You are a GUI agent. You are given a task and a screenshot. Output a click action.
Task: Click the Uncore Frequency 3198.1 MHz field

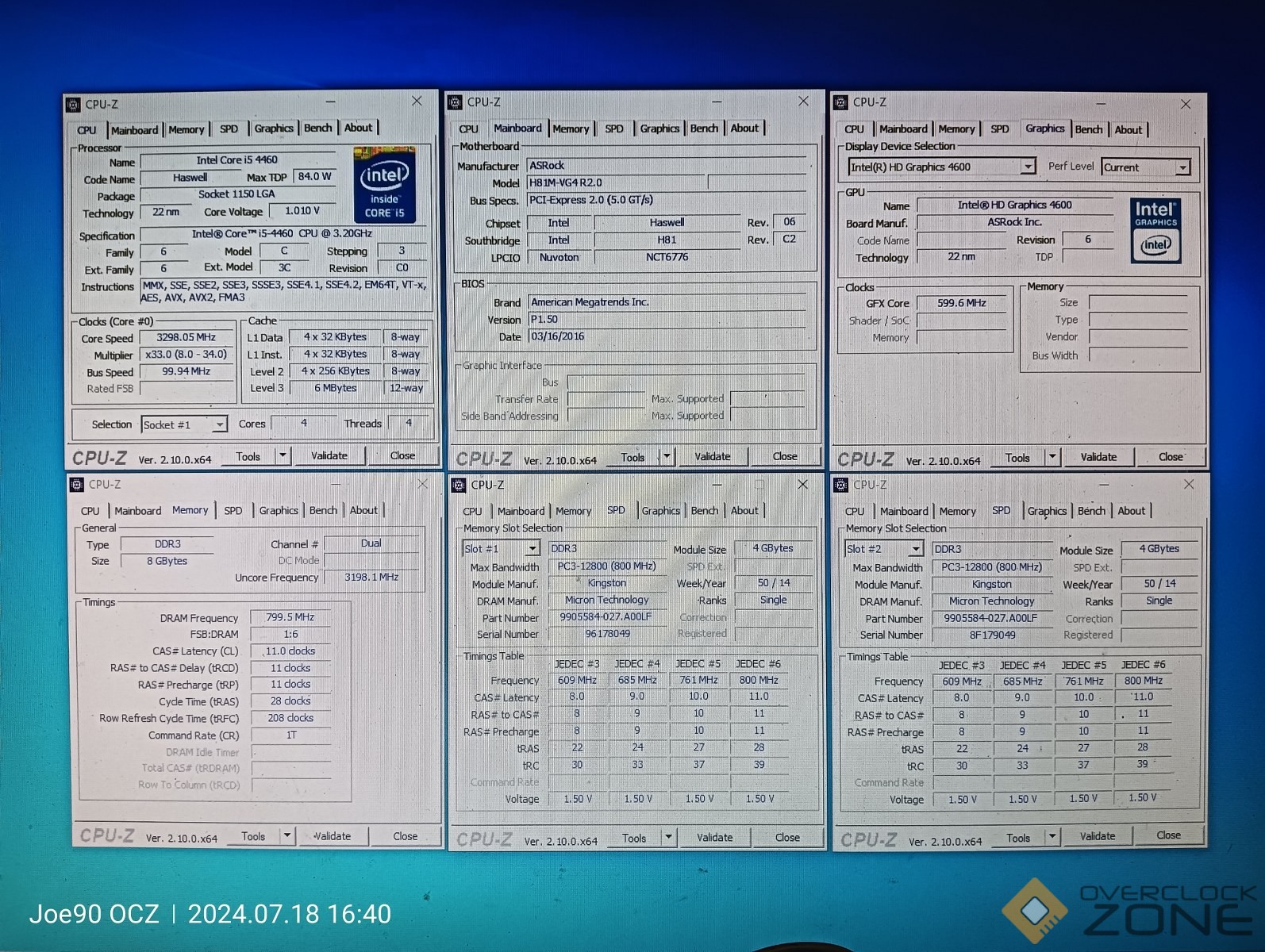371,577
